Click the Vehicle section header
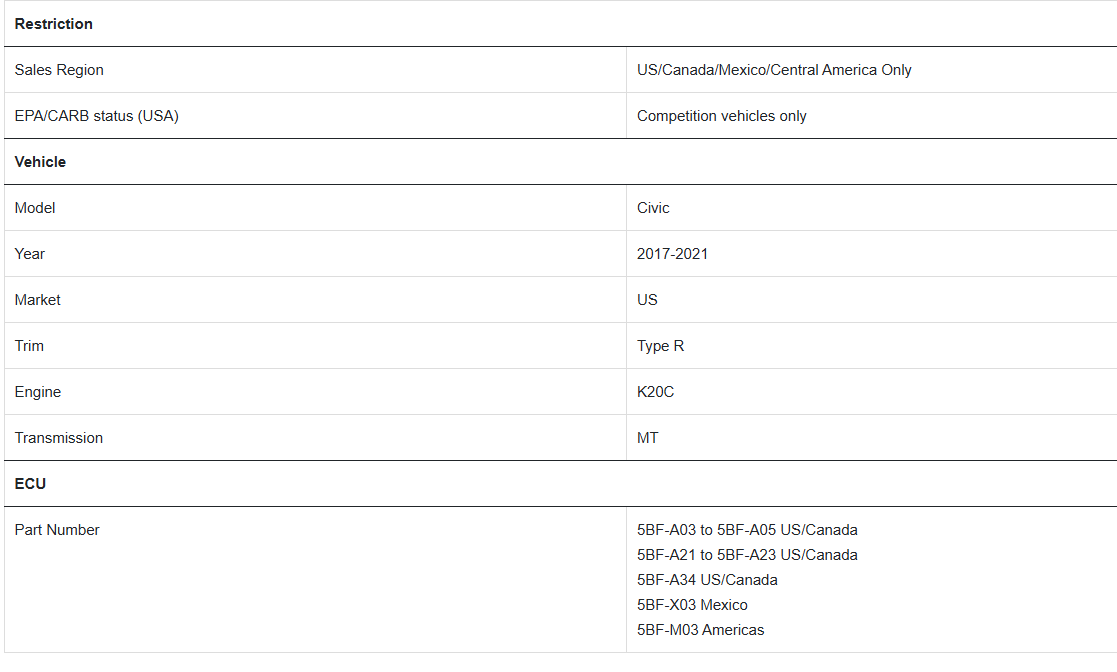 click(40, 162)
